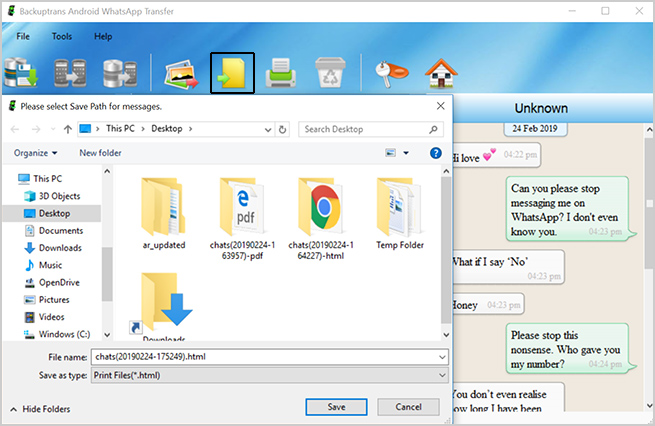Open the Organize dropdown
Viewport: 655px width, 426px height.
[36, 153]
